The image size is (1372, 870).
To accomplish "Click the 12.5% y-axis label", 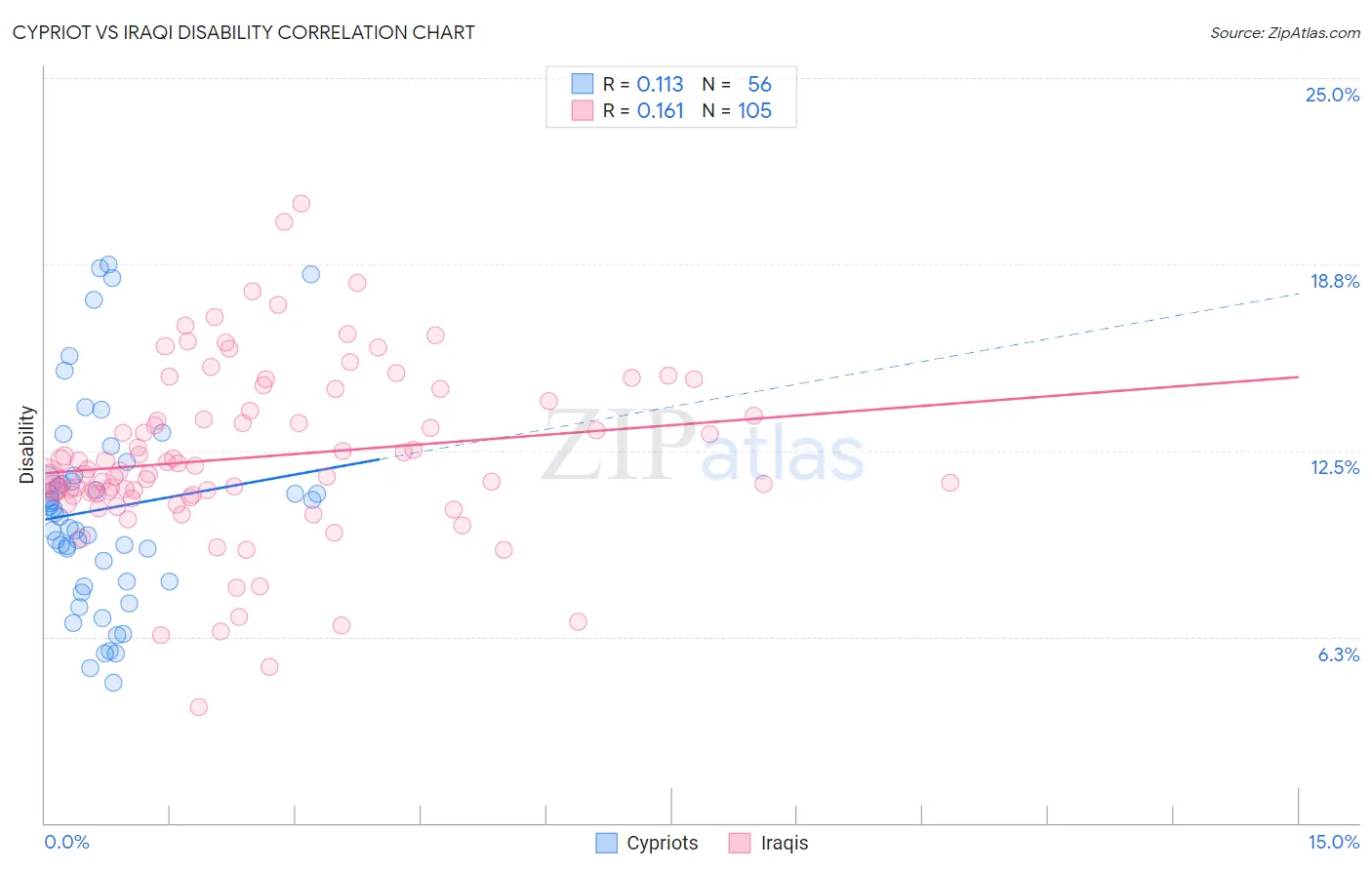I will (1334, 467).
